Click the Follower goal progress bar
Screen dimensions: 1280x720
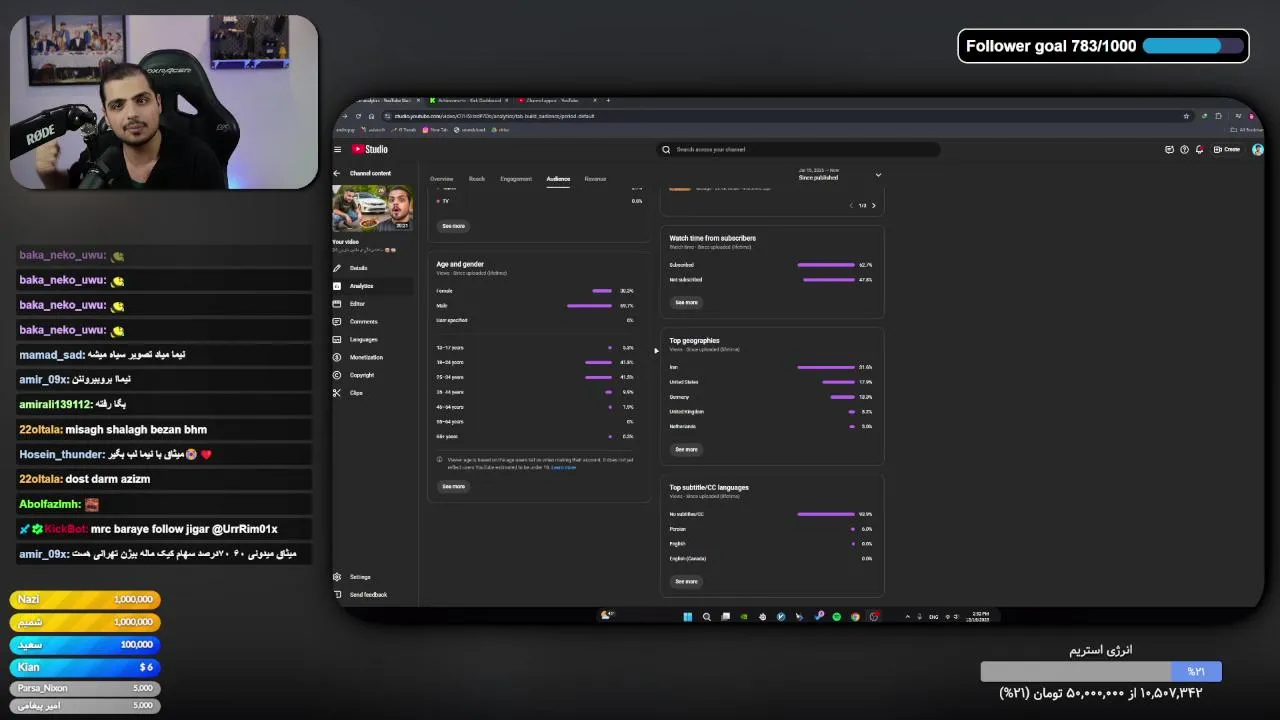tap(1194, 46)
